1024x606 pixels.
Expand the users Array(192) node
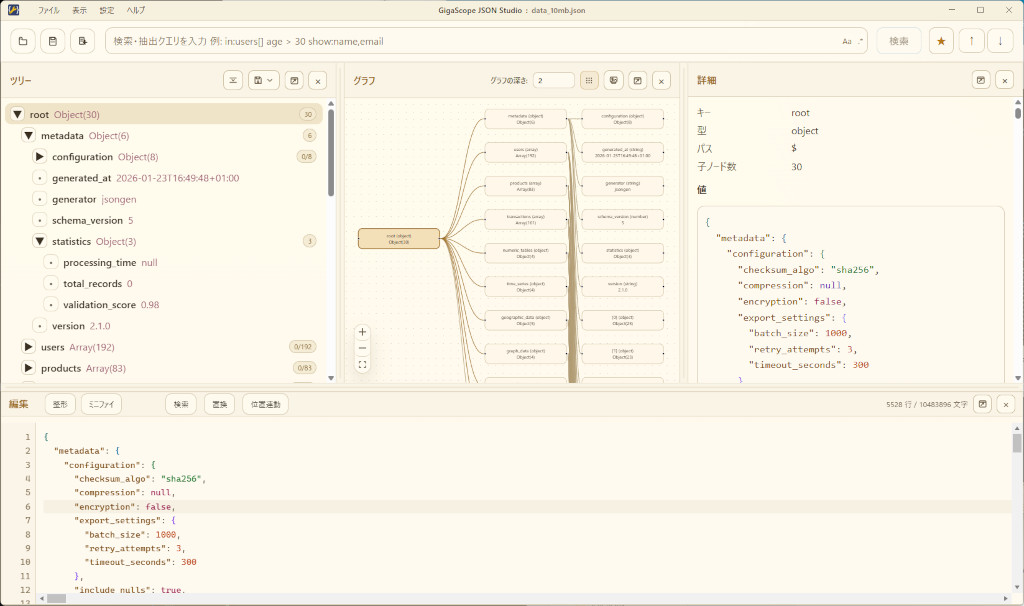click(29, 347)
